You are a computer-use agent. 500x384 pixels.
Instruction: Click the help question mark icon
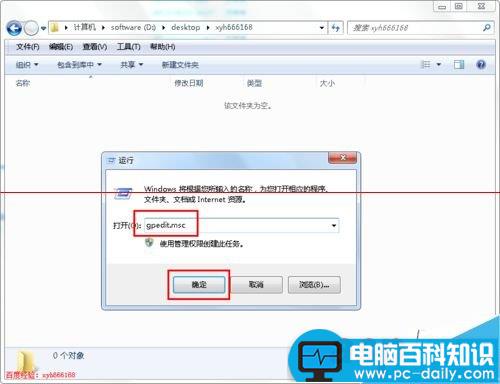[x=481, y=64]
